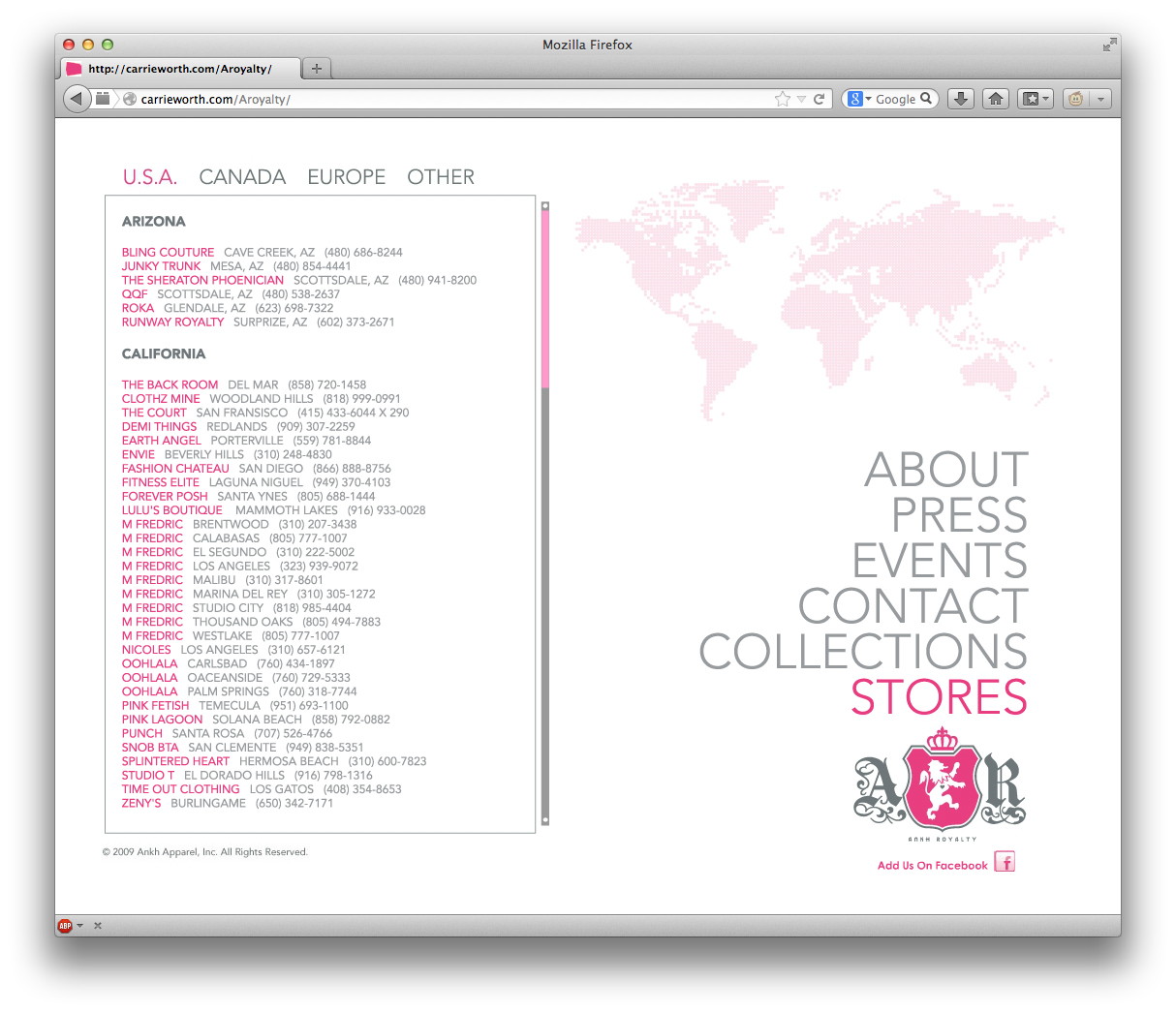Screen dimensions: 1176x1013
Task: Click the ZENY'S store name
Action: tap(141, 803)
